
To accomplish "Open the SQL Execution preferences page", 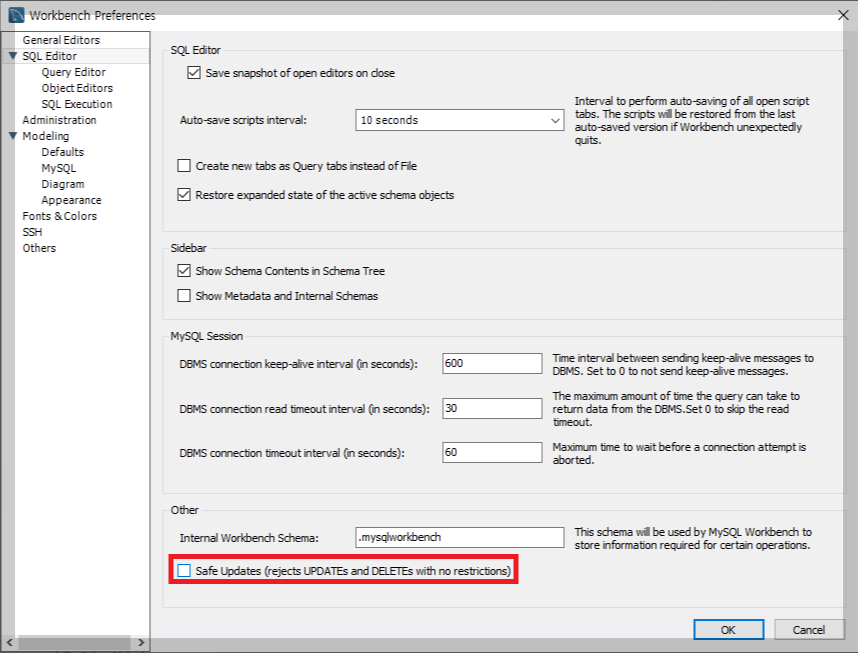I will (x=77, y=104).
